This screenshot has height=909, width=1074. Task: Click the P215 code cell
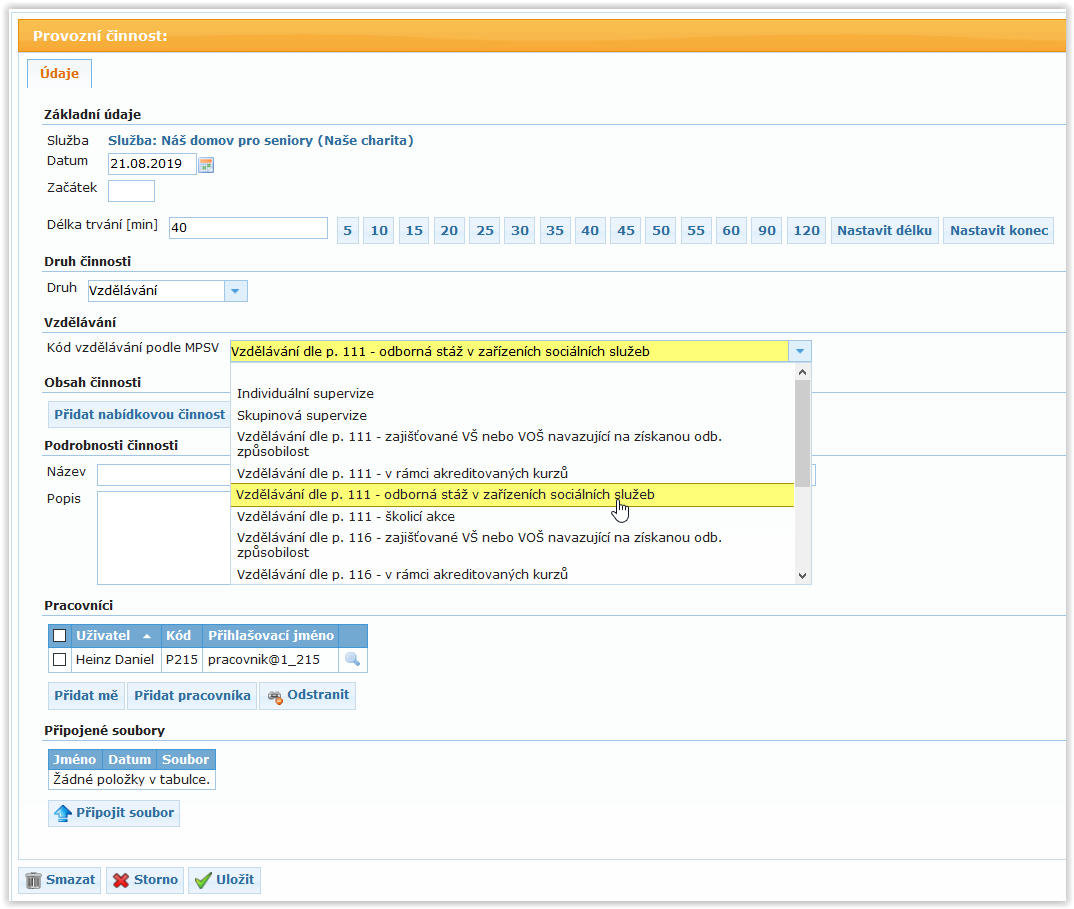182,660
